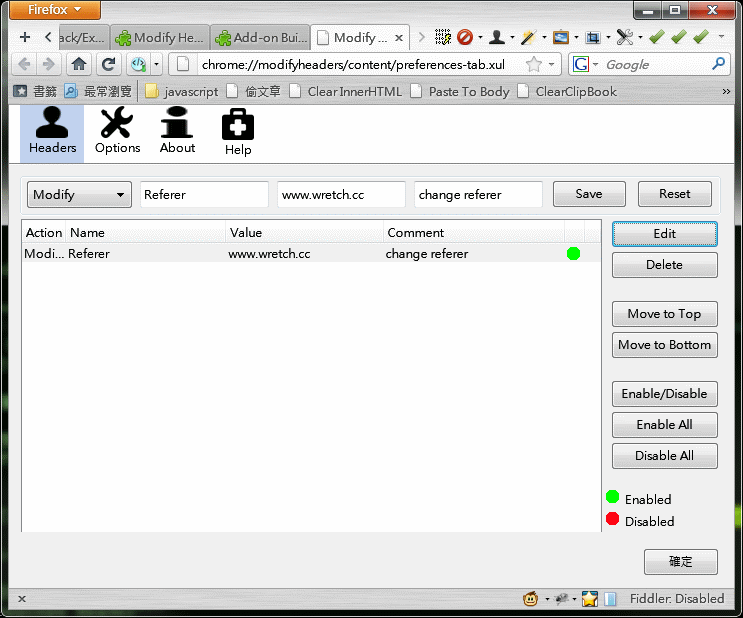Image resolution: width=743 pixels, height=618 pixels.
Task: Click Enable/Disable for selected header
Action: pyautogui.click(x=664, y=393)
